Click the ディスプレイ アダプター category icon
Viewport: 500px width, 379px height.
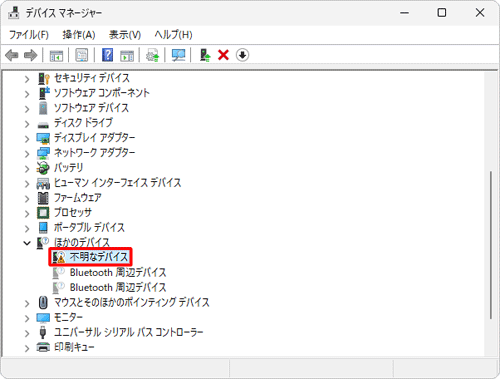43,138
